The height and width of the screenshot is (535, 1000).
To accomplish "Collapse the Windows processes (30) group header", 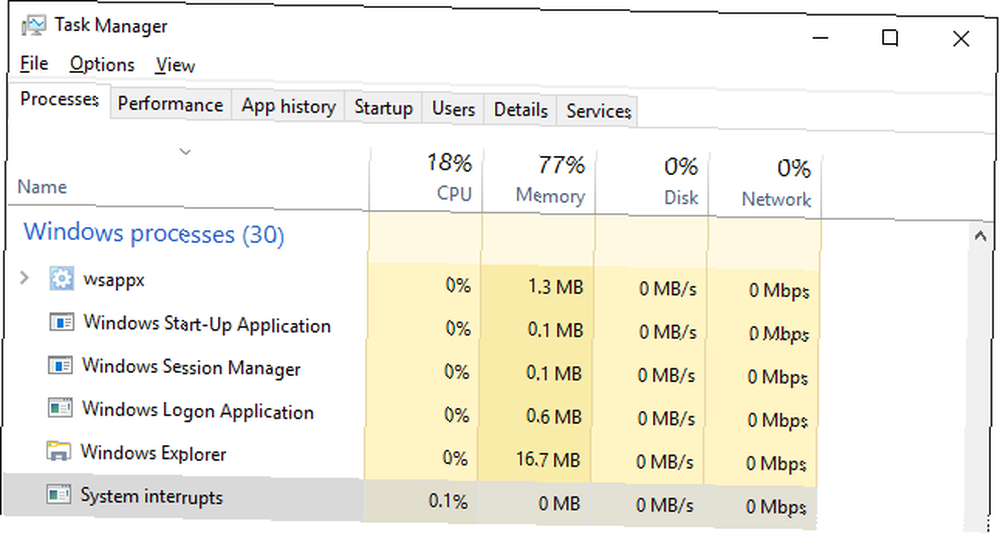I will click(154, 233).
